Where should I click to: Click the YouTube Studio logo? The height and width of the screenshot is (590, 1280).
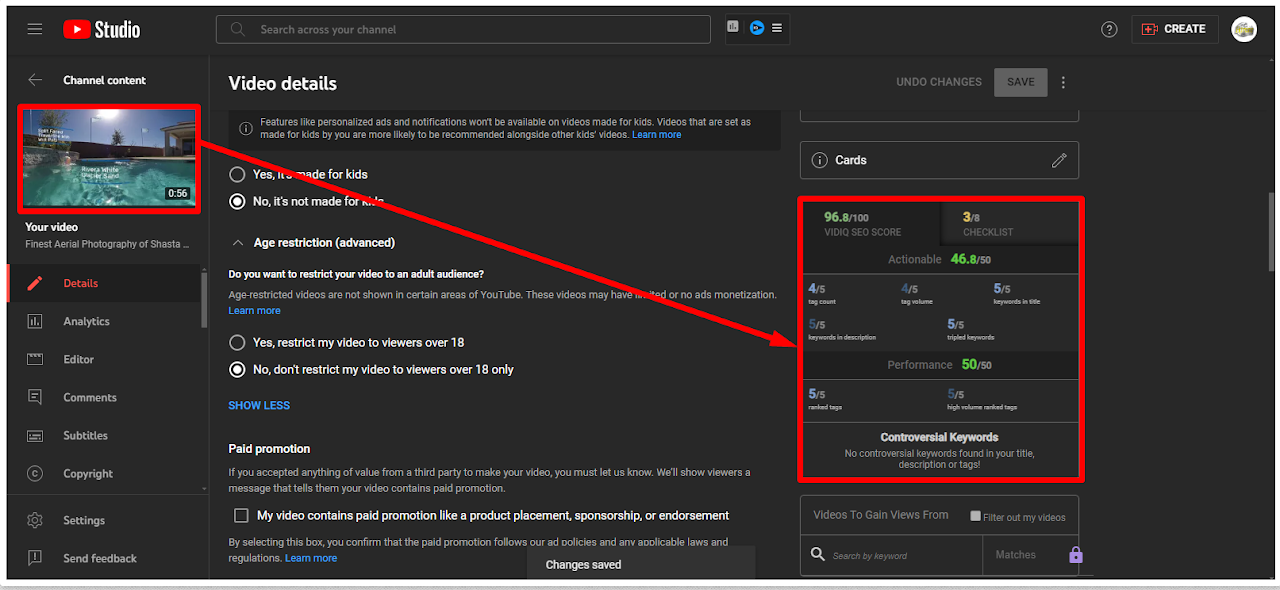click(x=101, y=29)
